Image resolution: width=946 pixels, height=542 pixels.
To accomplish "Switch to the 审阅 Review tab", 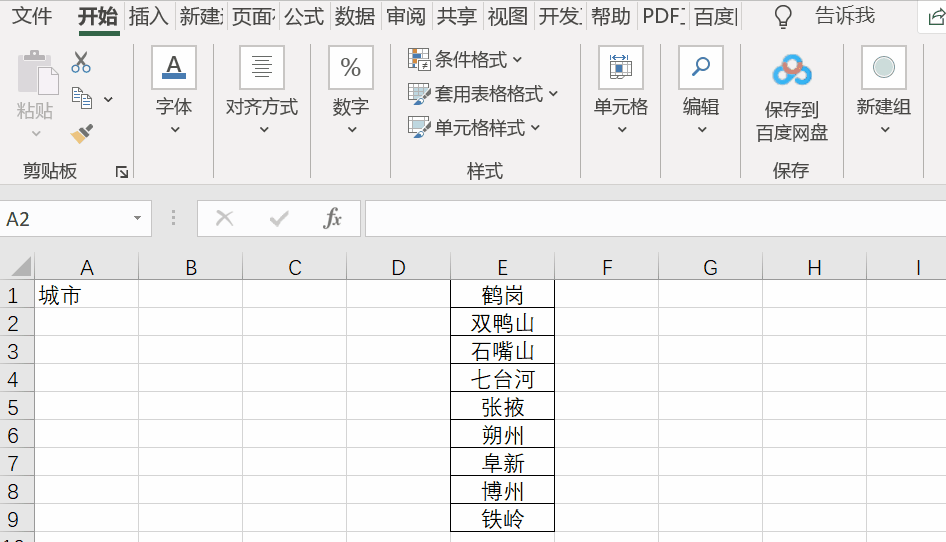I will pos(406,16).
